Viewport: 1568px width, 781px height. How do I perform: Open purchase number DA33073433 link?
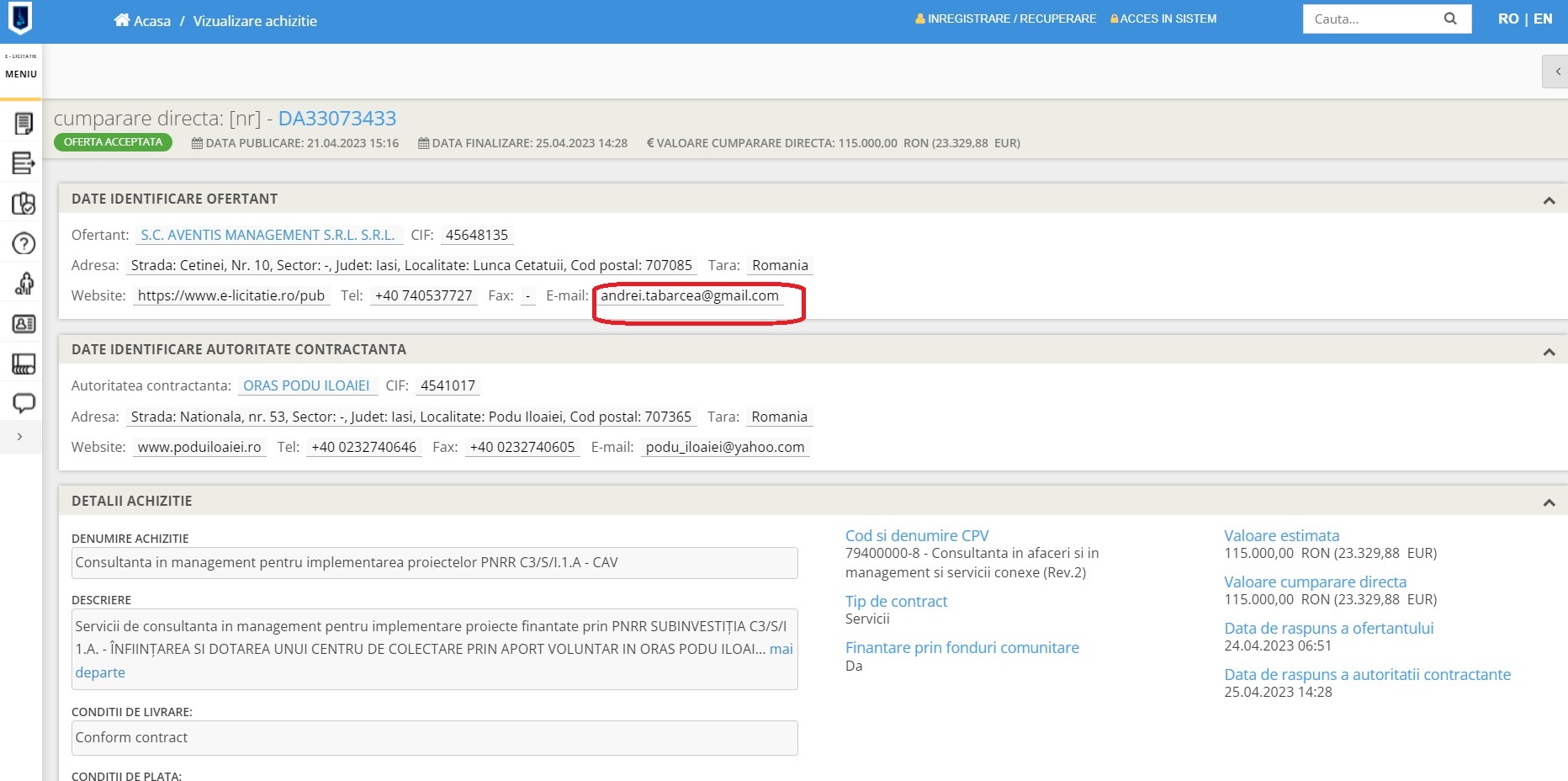coord(337,119)
